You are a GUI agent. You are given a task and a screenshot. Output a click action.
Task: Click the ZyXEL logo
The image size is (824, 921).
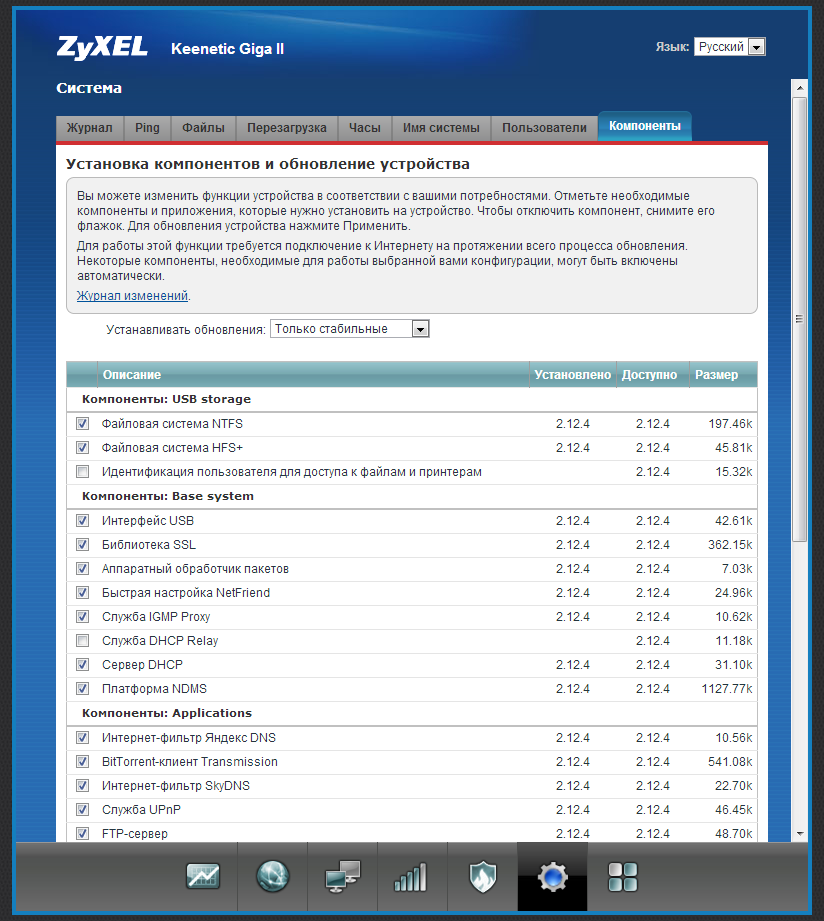(x=102, y=48)
